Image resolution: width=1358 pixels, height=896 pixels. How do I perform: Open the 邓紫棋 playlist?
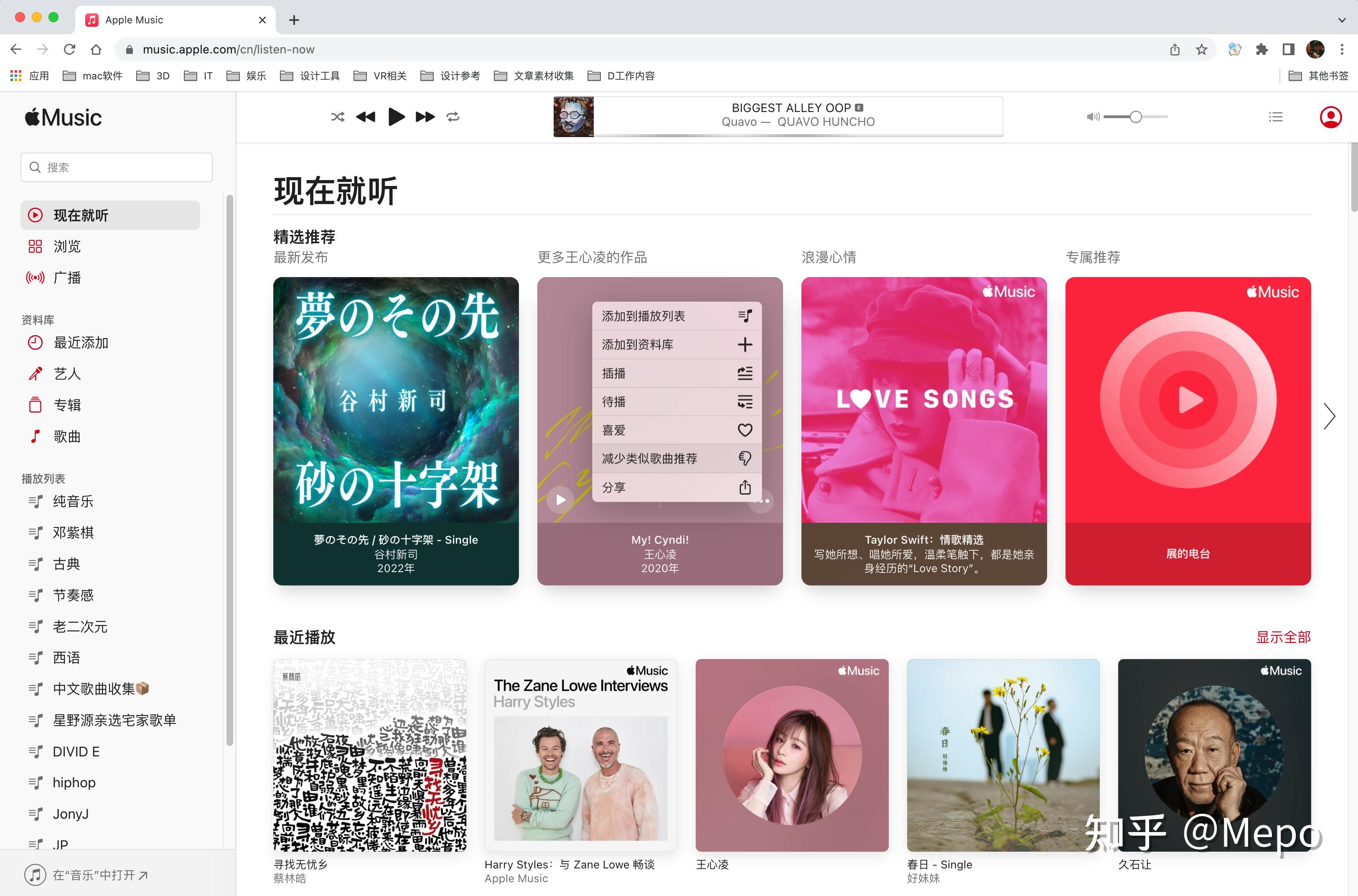click(110, 532)
